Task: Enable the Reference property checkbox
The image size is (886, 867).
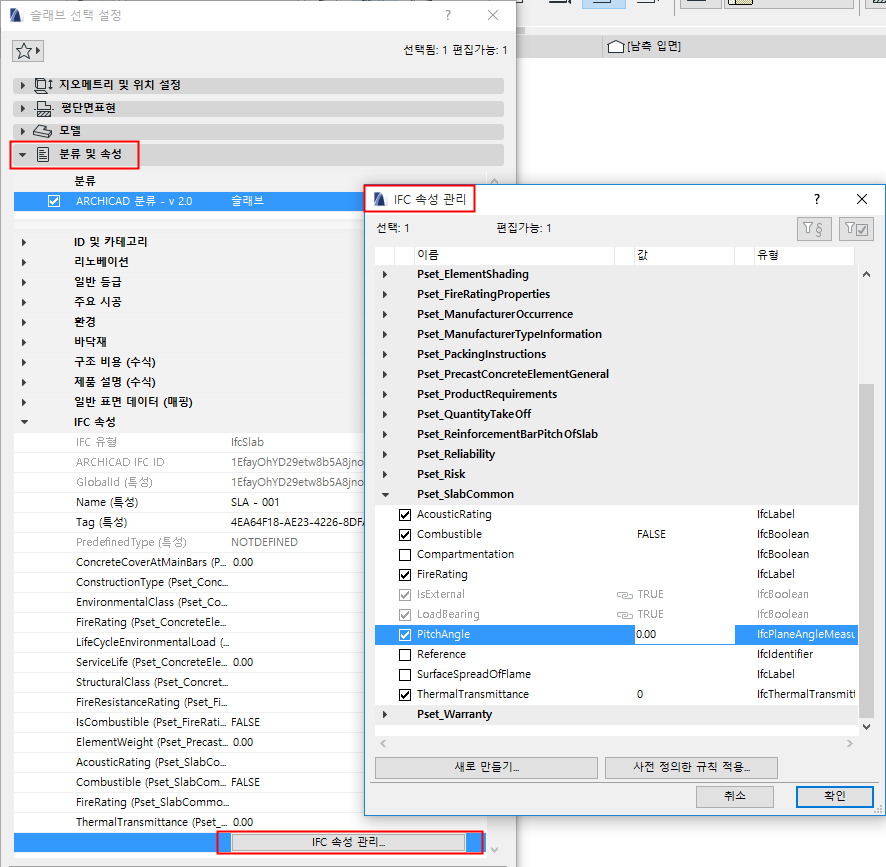Action: tap(405, 654)
